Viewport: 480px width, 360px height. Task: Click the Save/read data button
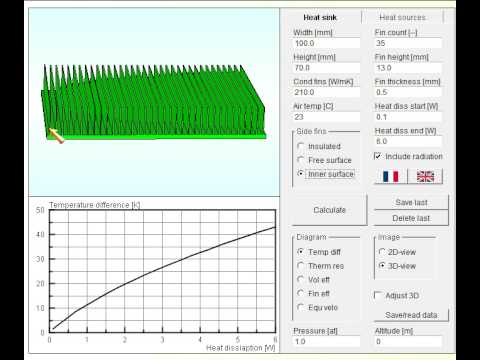coord(411,315)
